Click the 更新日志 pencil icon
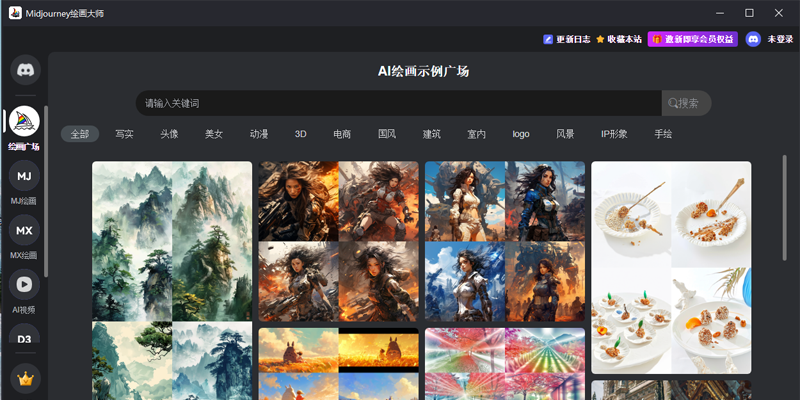 pyautogui.click(x=548, y=39)
